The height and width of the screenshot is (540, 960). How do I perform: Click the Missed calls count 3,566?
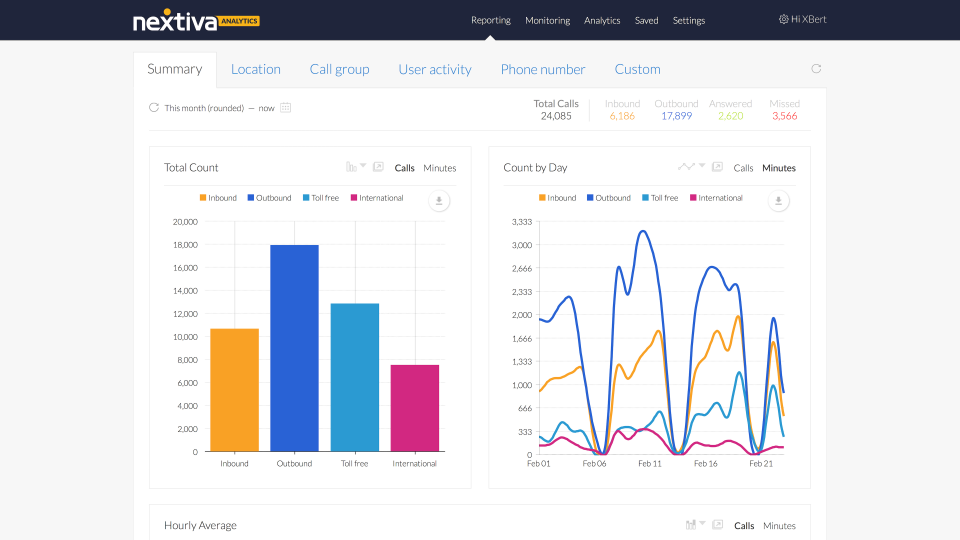coord(784,116)
